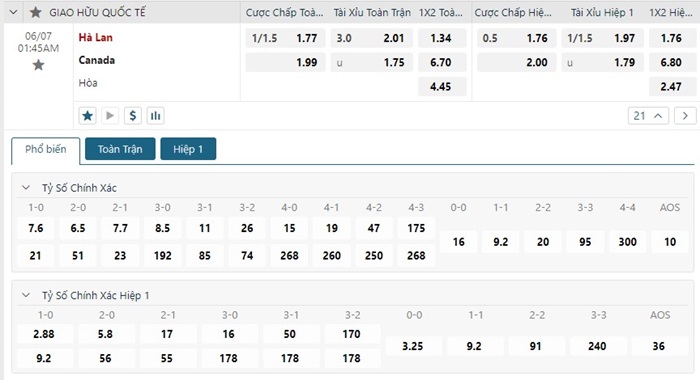Viewport: 700px width, 380px height.
Task: Open live stream play icon
Action: click(110, 116)
